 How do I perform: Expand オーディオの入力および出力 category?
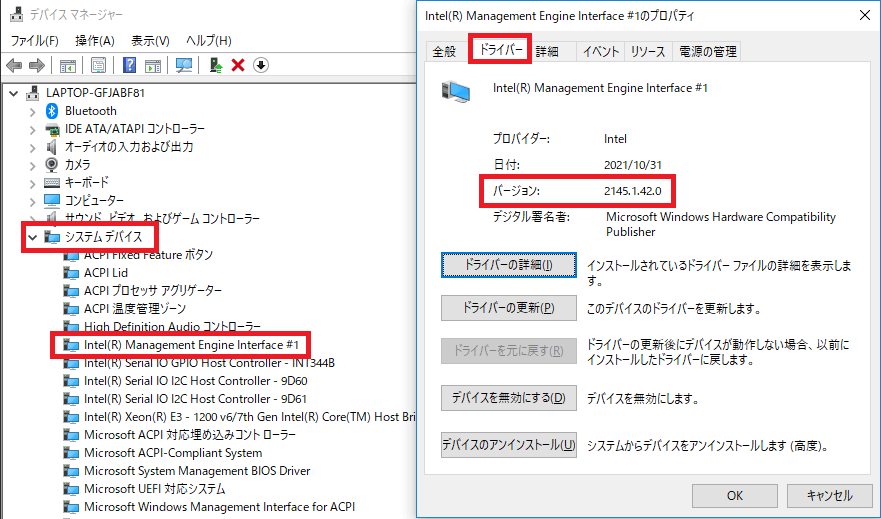click(x=33, y=148)
